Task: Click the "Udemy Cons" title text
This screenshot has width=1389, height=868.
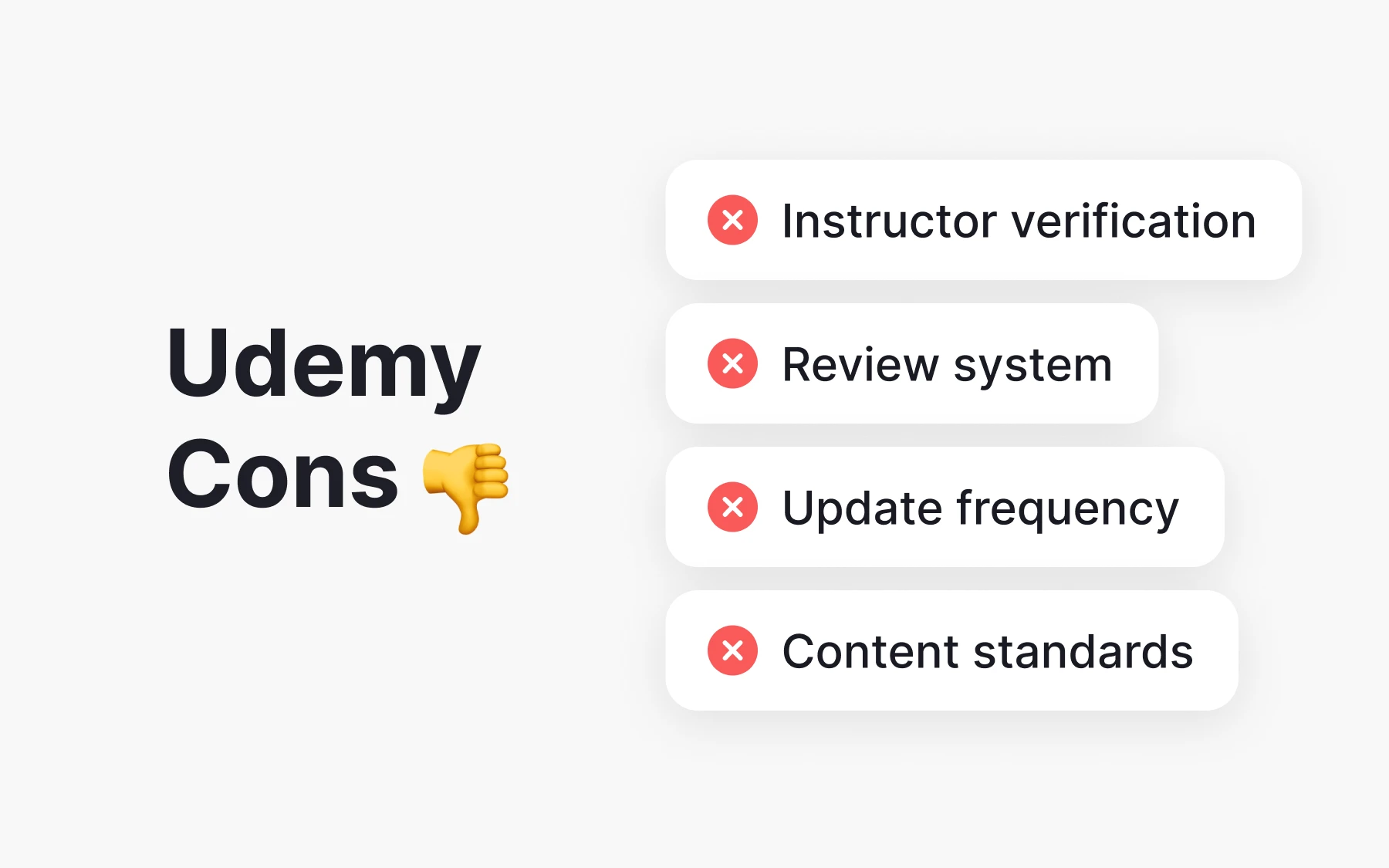Action: [x=323, y=418]
